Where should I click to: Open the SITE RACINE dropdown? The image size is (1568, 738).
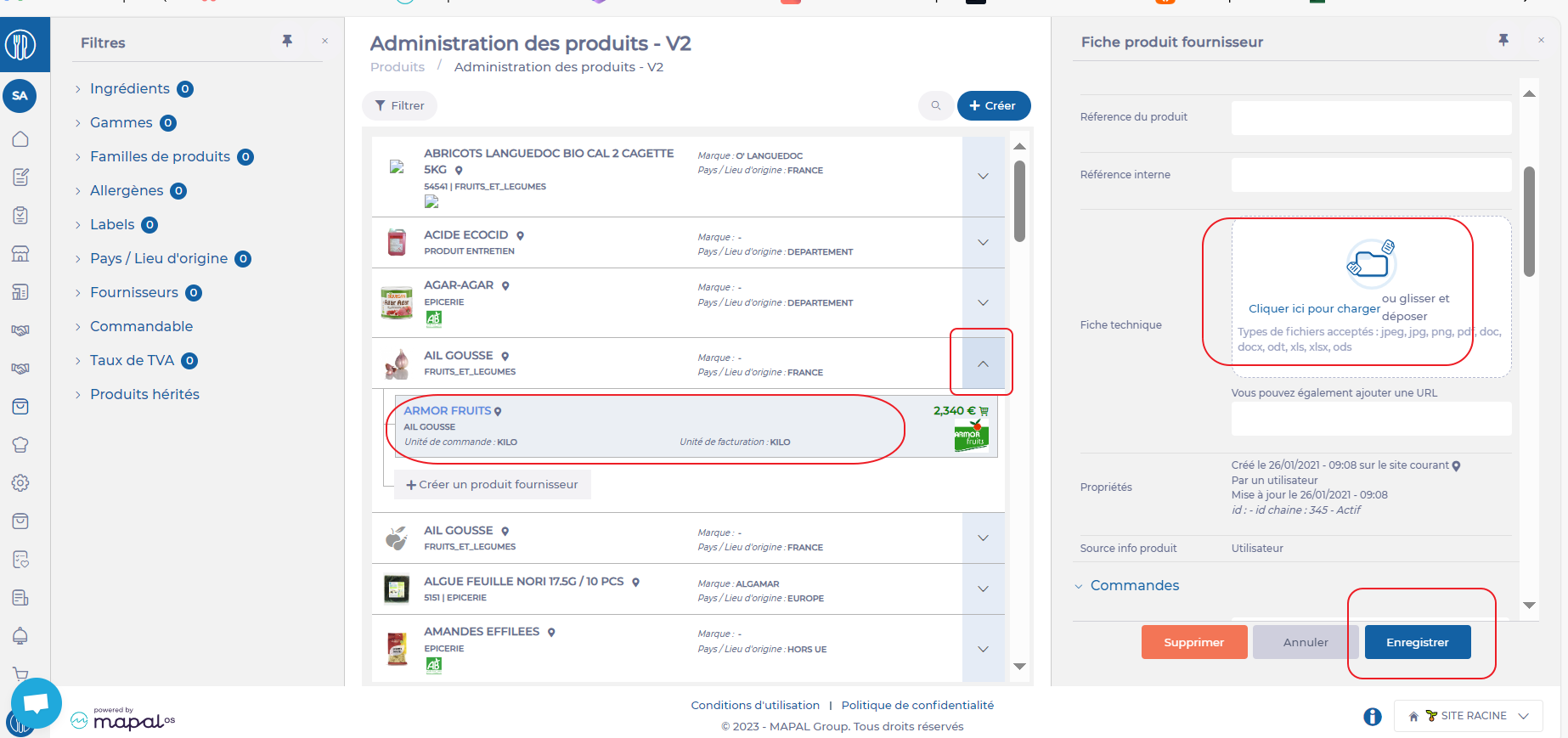[x=1468, y=716]
